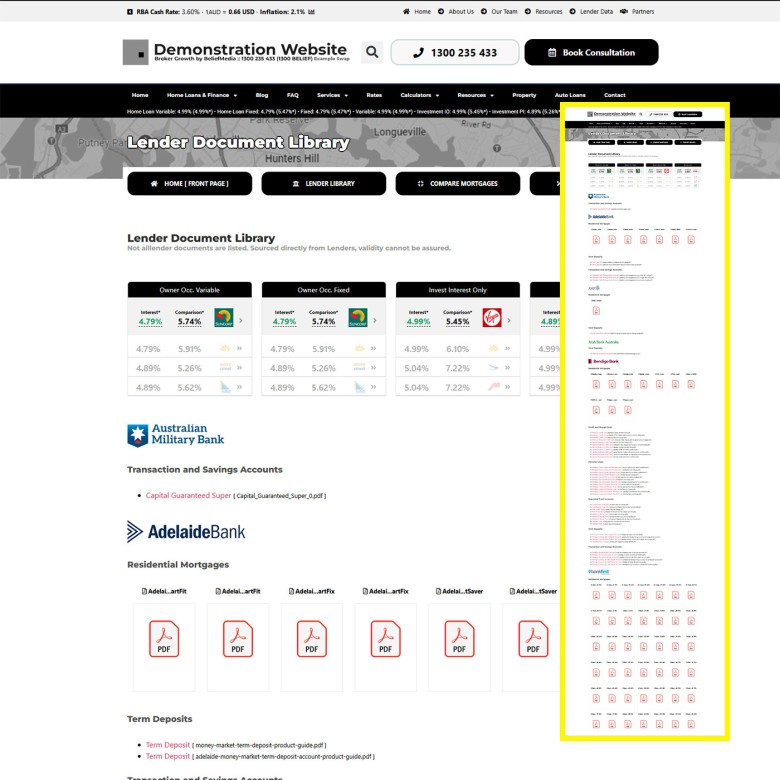Viewport: 780px width, 780px height.
Task: Open Resources dropdown in main navigation
Action: coord(476,95)
